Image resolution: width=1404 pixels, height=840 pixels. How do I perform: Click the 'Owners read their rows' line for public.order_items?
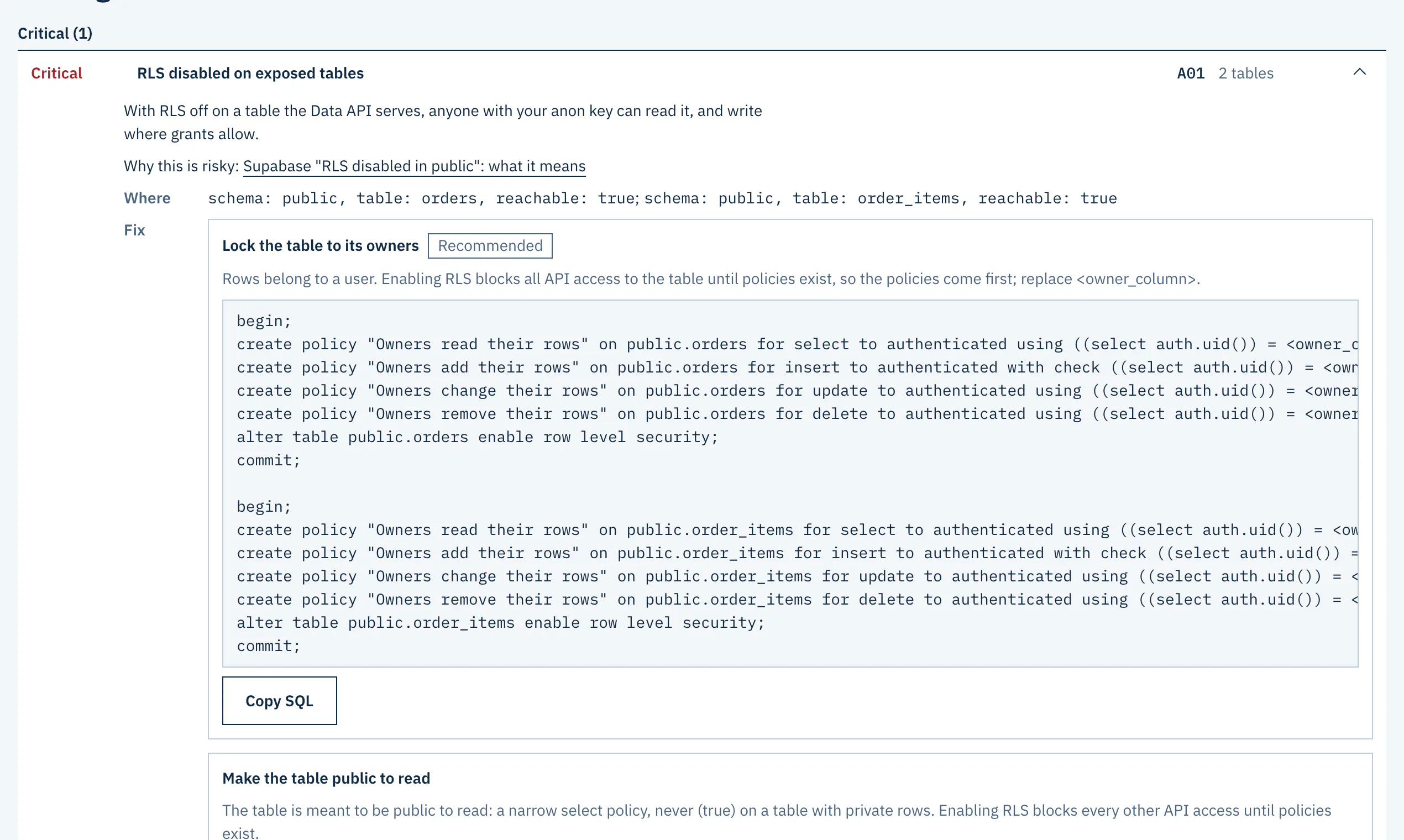pyautogui.click(x=797, y=530)
